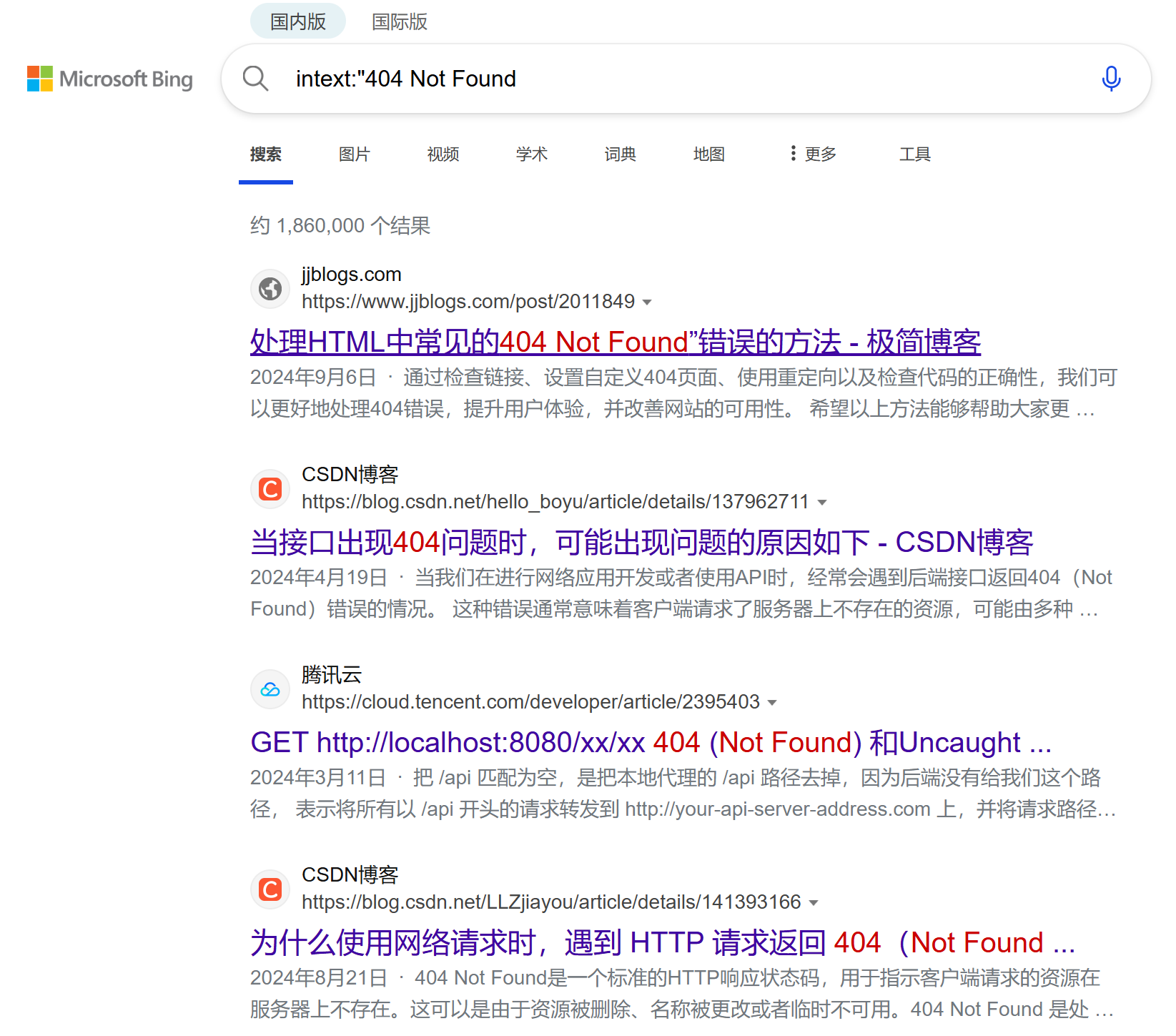This screenshot has height=1036, width=1176.
Task: Open the 地图 tab
Action: click(x=709, y=154)
